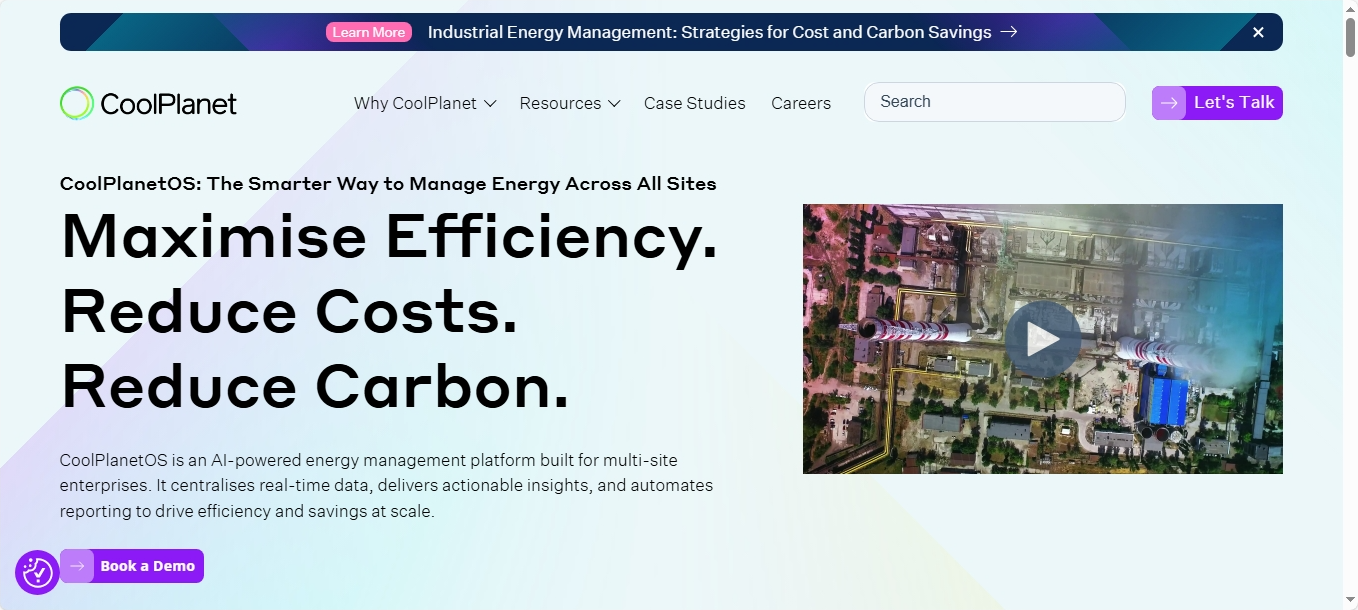Click the Reduce Carbon heading line
The image size is (1358, 610).
click(315, 387)
